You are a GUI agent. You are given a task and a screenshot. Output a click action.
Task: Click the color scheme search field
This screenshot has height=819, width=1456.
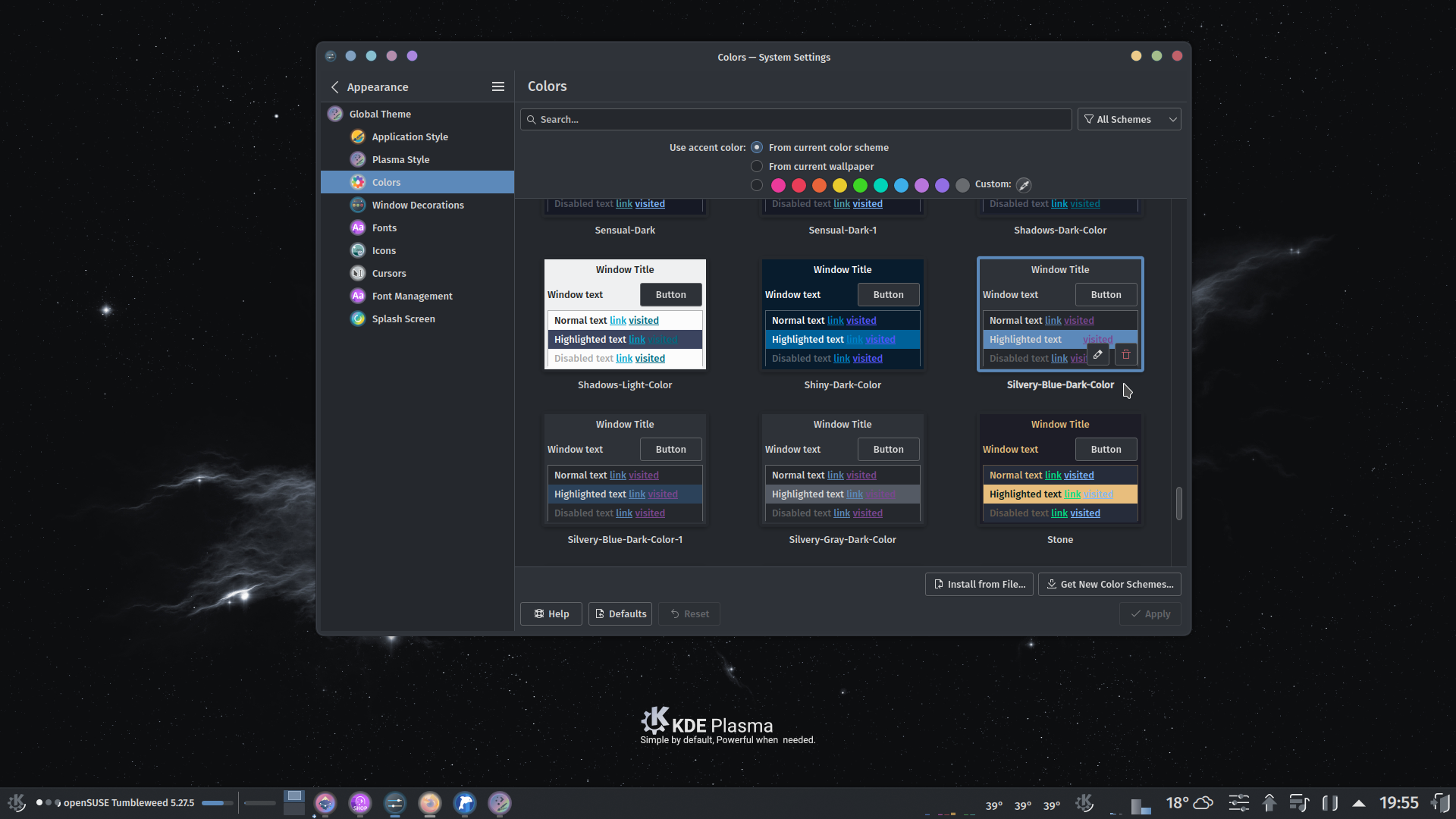tap(795, 119)
